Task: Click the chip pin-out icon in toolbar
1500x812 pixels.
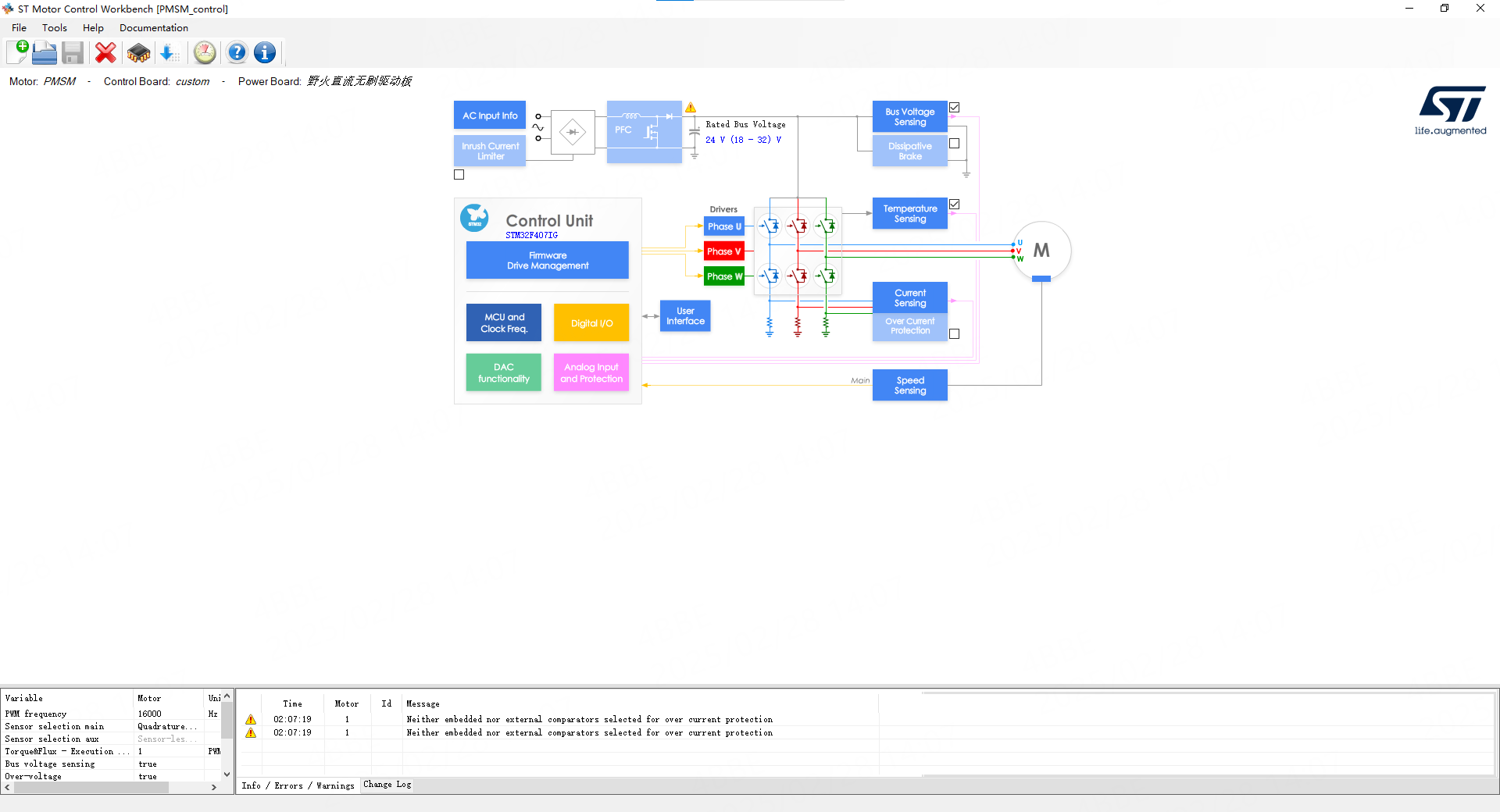Action: pyautogui.click(x=138, y=52)
